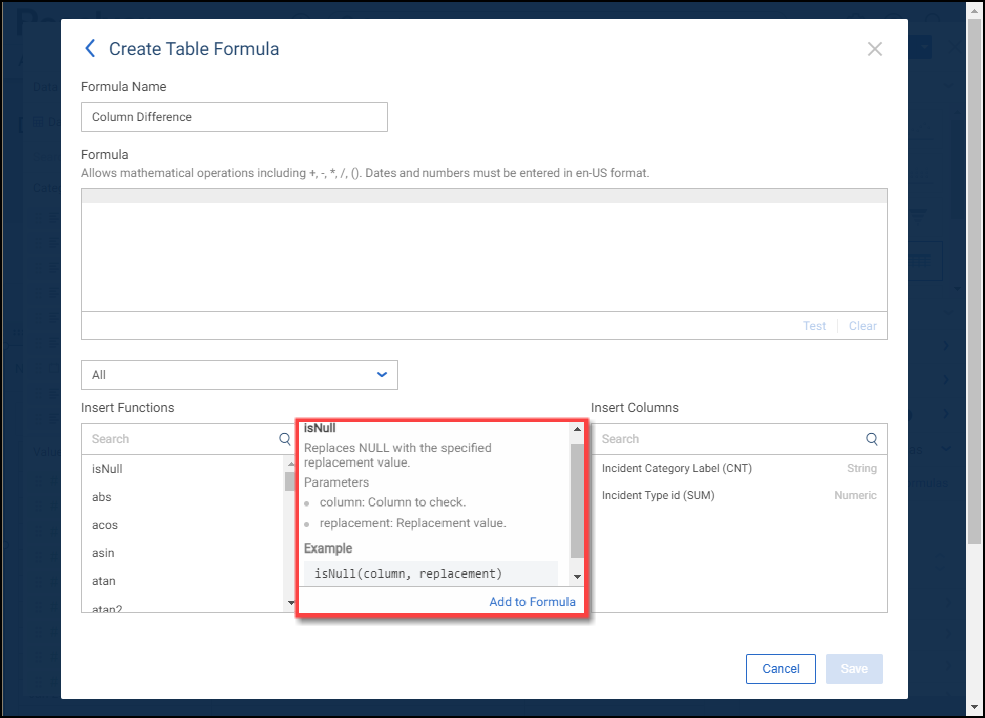Click the search icon in Insert Functions
Viewport: 985px width, 718px height.
point(286,439)
